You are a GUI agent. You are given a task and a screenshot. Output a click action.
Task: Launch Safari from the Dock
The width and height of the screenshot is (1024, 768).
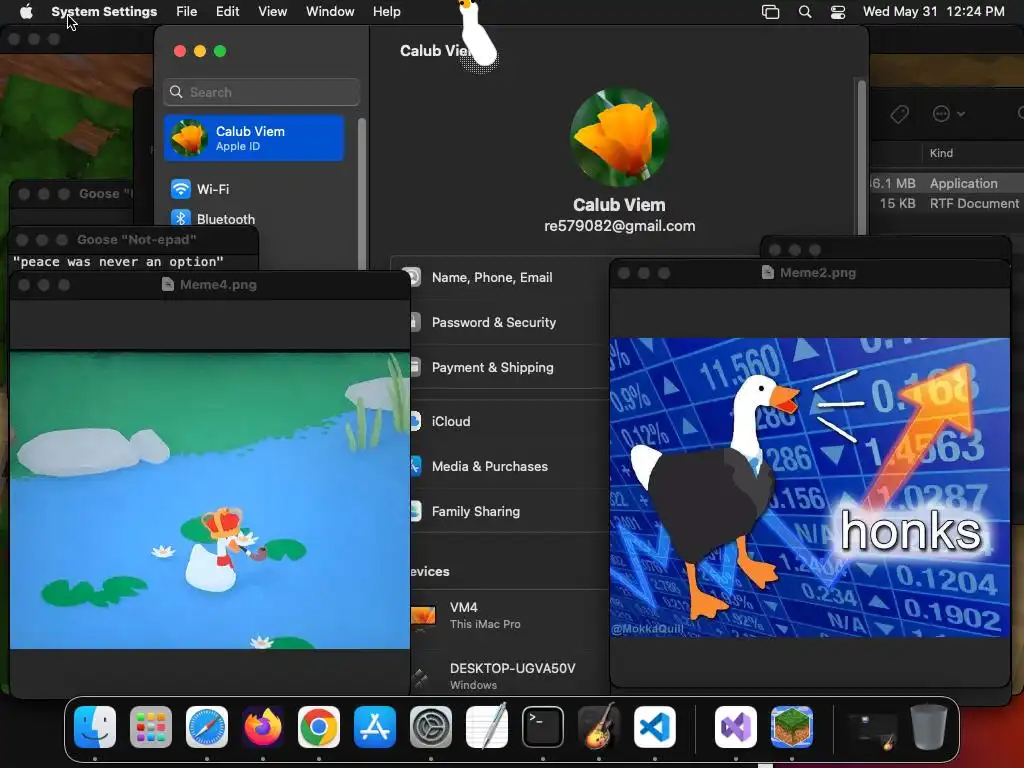point(207,727)
